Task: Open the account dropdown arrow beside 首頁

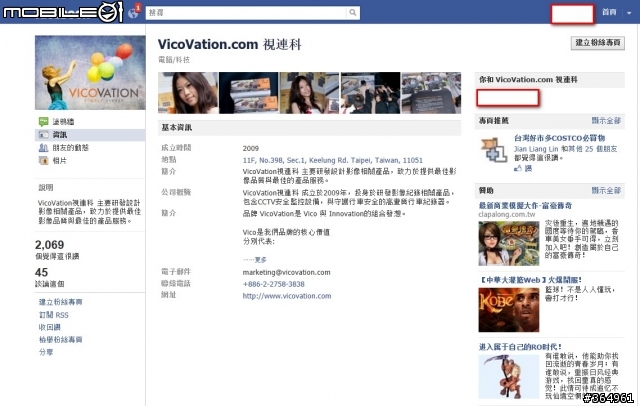Action: (629, 13)
